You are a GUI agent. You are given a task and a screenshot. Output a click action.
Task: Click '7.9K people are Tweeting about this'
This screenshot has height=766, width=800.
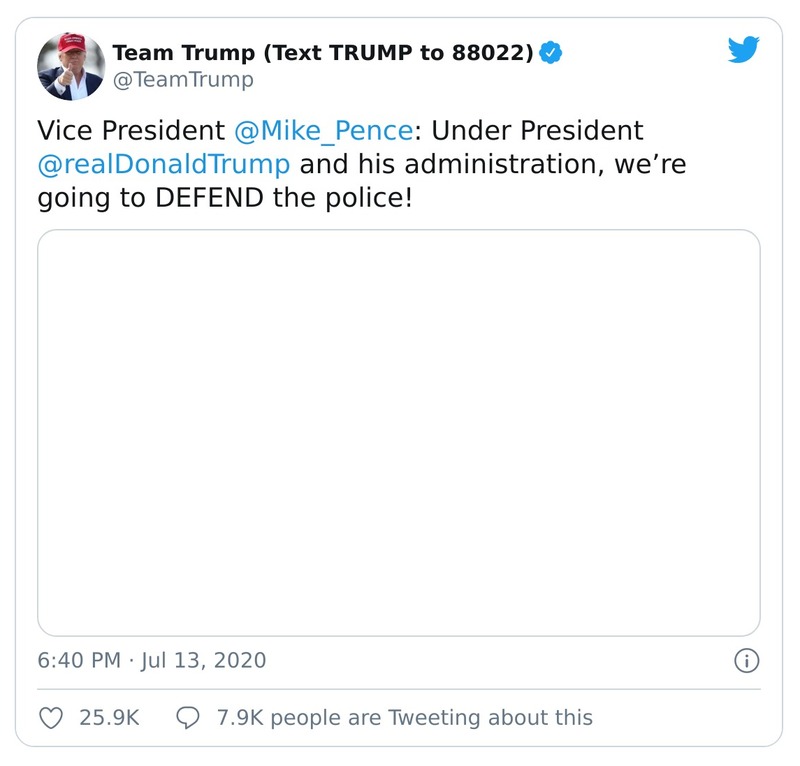[x=405, y=717]
